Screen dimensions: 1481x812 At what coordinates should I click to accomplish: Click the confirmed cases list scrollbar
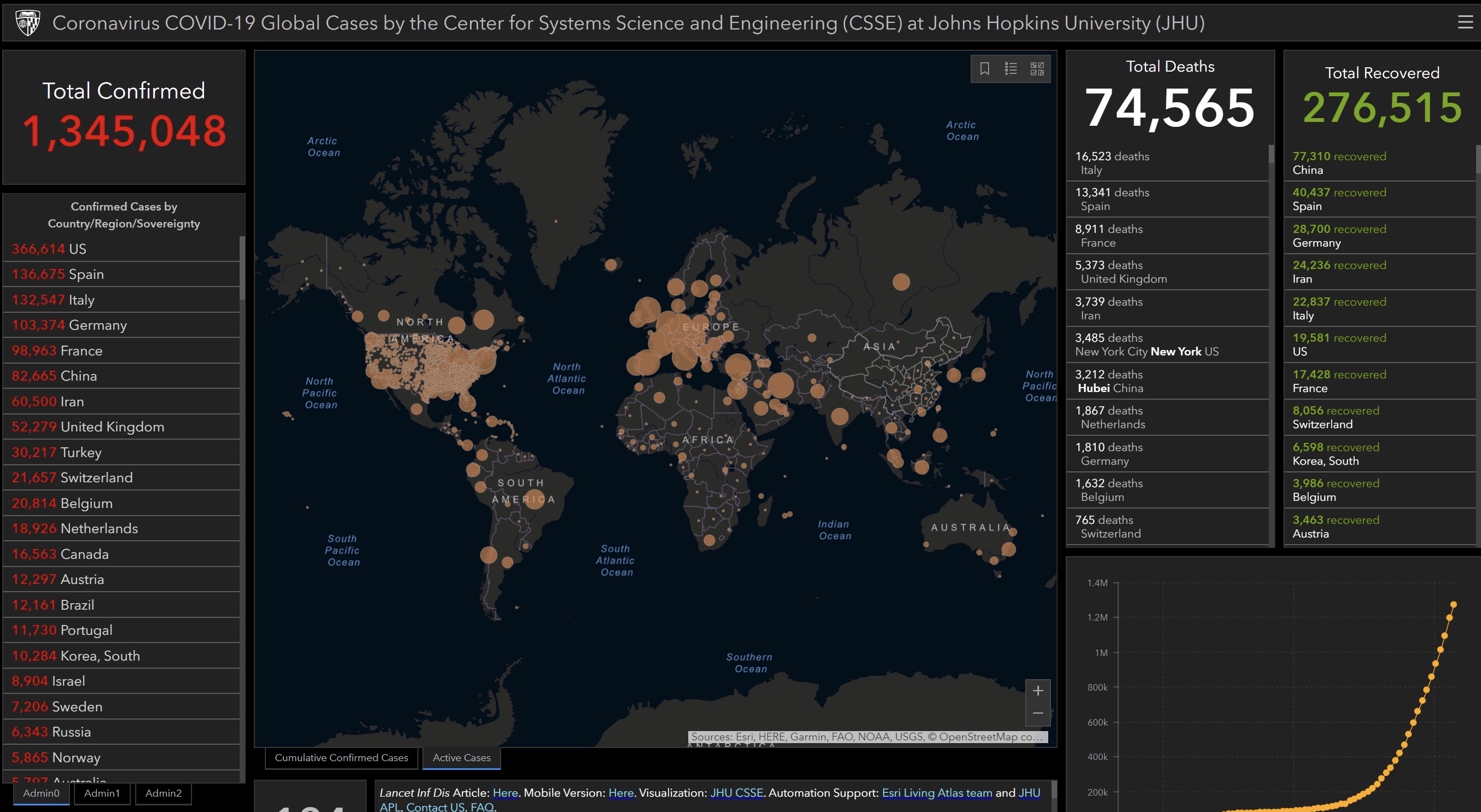coord(242,268)
